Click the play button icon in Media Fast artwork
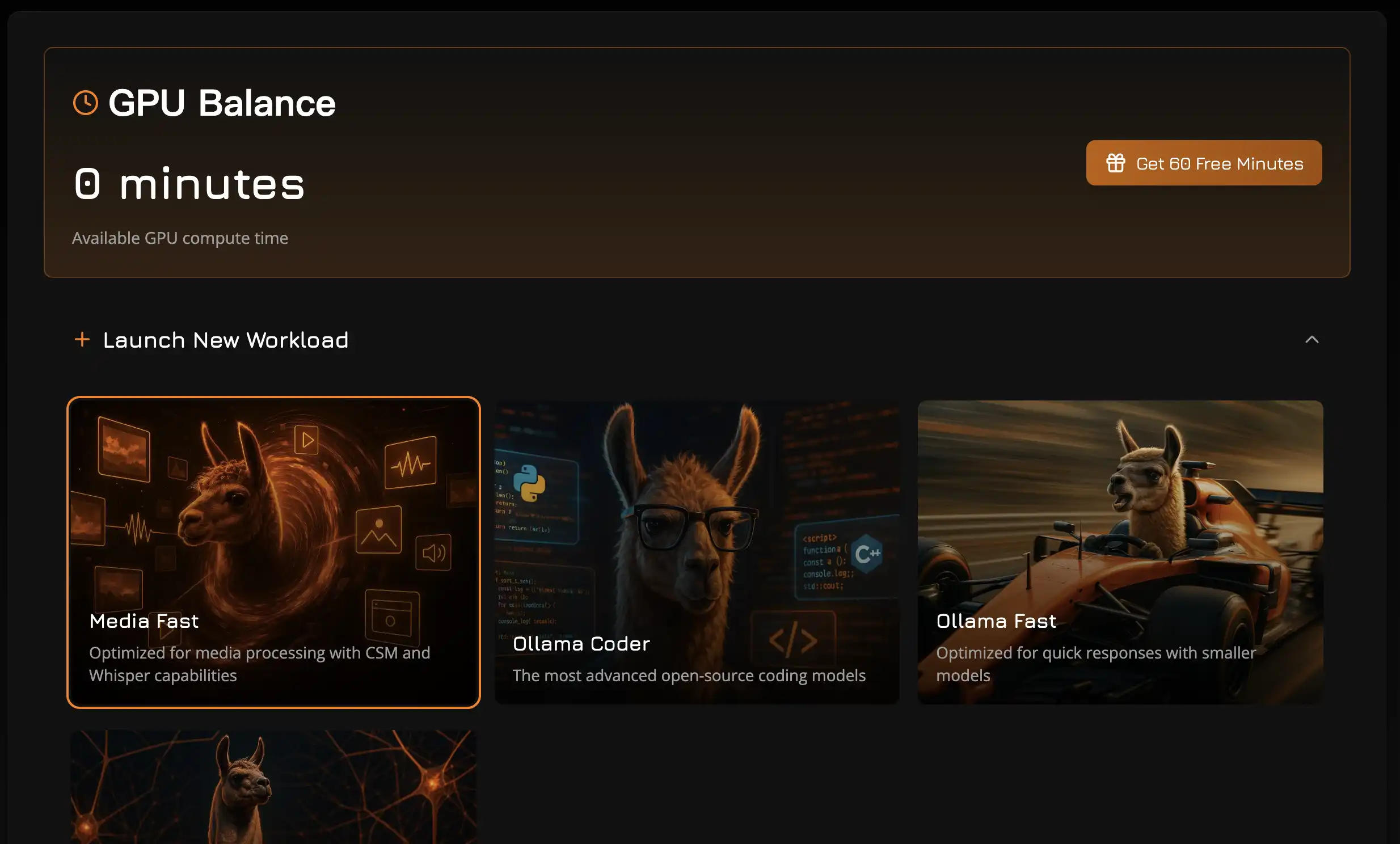 [x=307, y=440]
